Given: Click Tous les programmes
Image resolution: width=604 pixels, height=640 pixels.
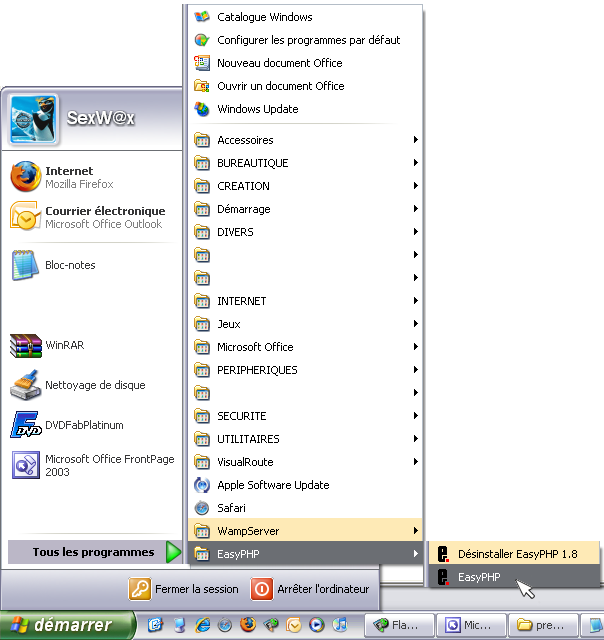Looking at the screenshot, I should (x=95, y=552).
